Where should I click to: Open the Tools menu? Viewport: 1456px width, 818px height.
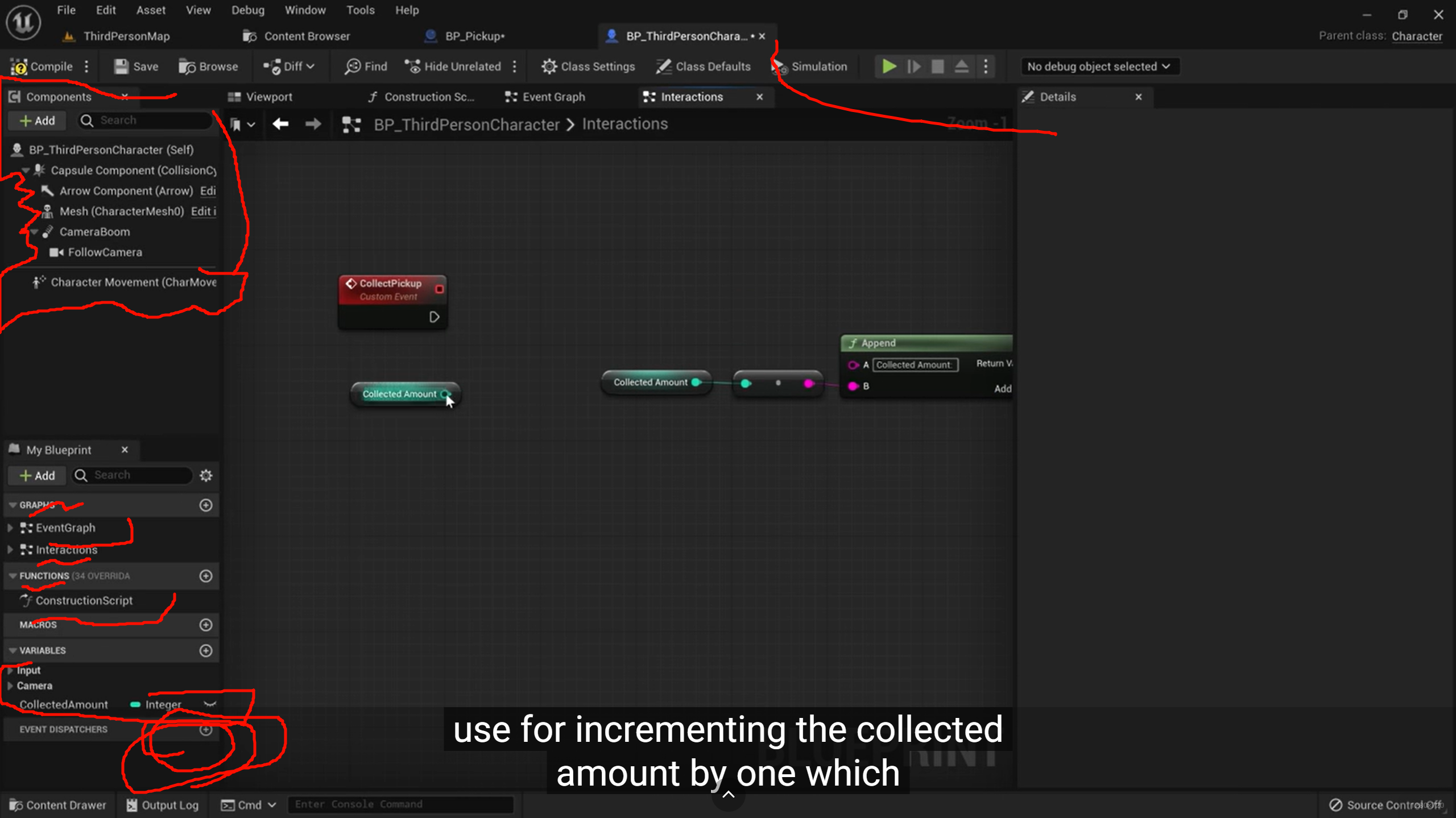coord(360,10)
